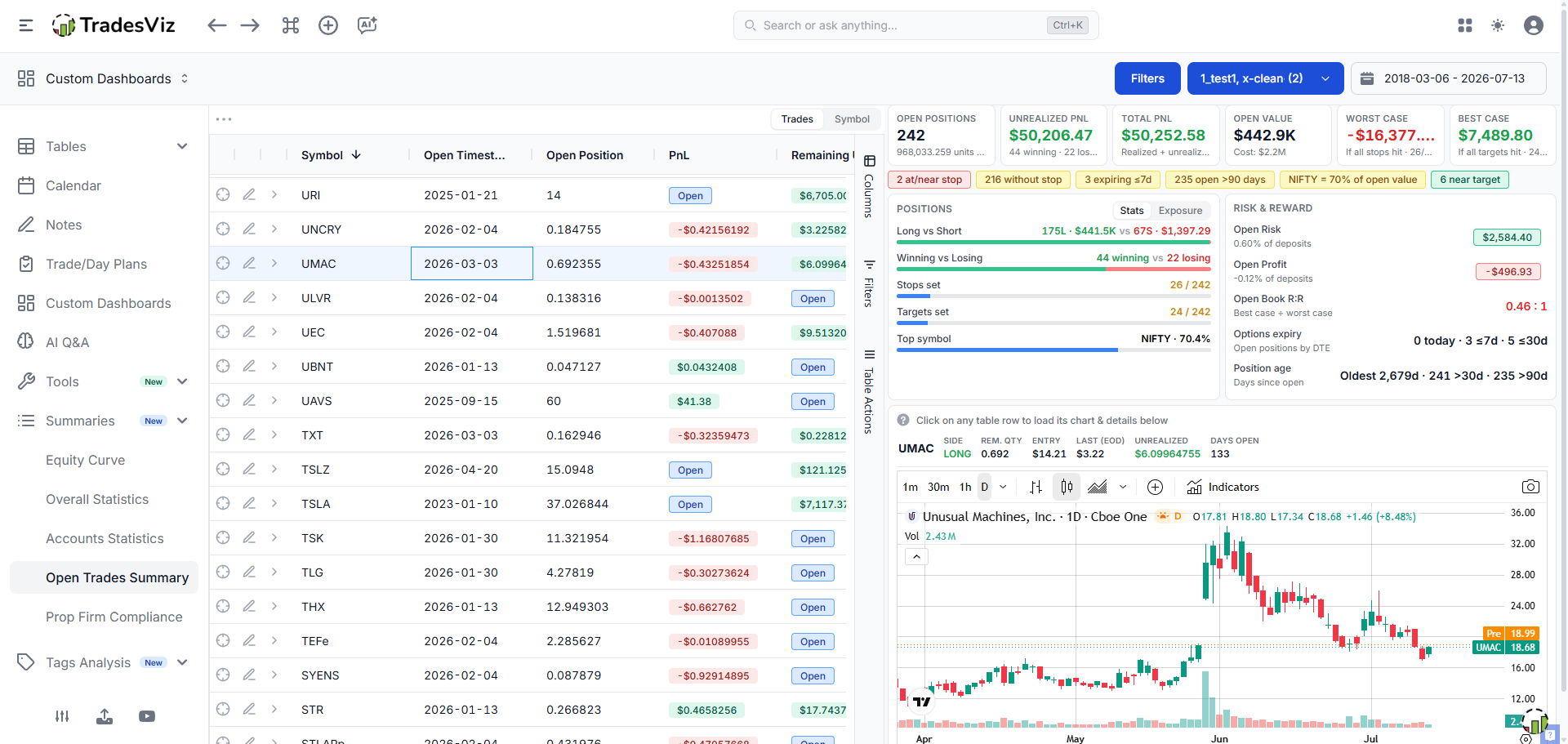Open the hamburger navigation menu
Image resolution: width=1568 pixels, height=744 pixels.
[26, 25]
